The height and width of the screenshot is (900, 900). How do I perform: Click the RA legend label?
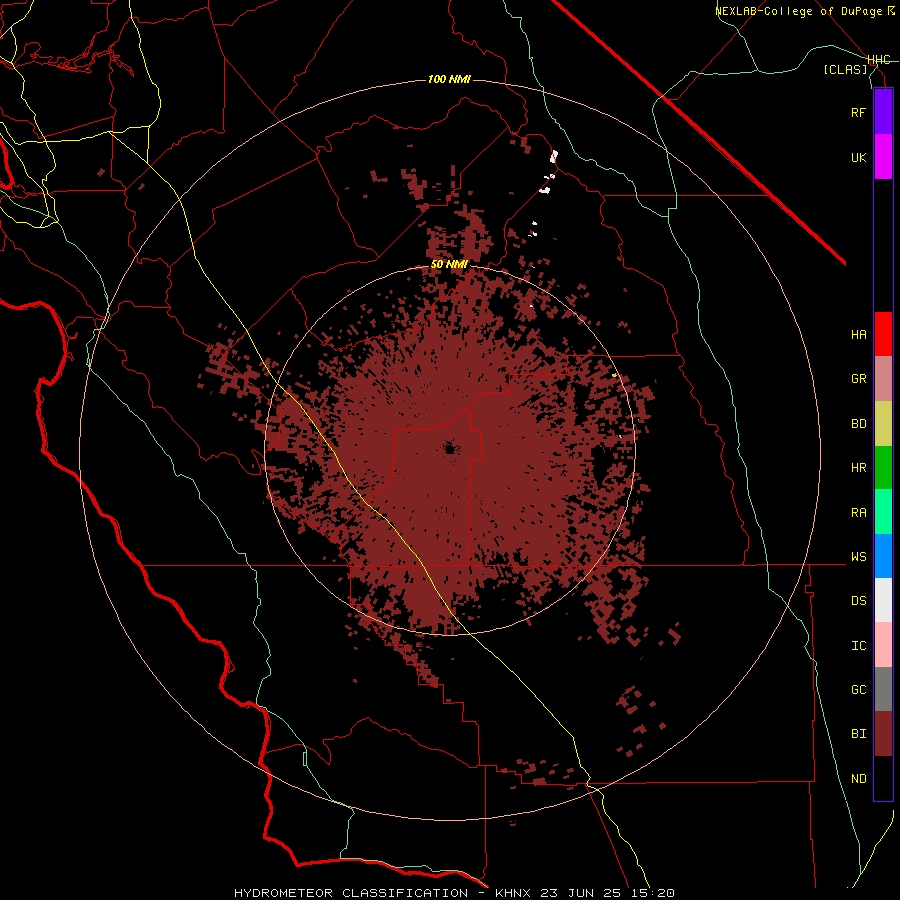[858, 513]
